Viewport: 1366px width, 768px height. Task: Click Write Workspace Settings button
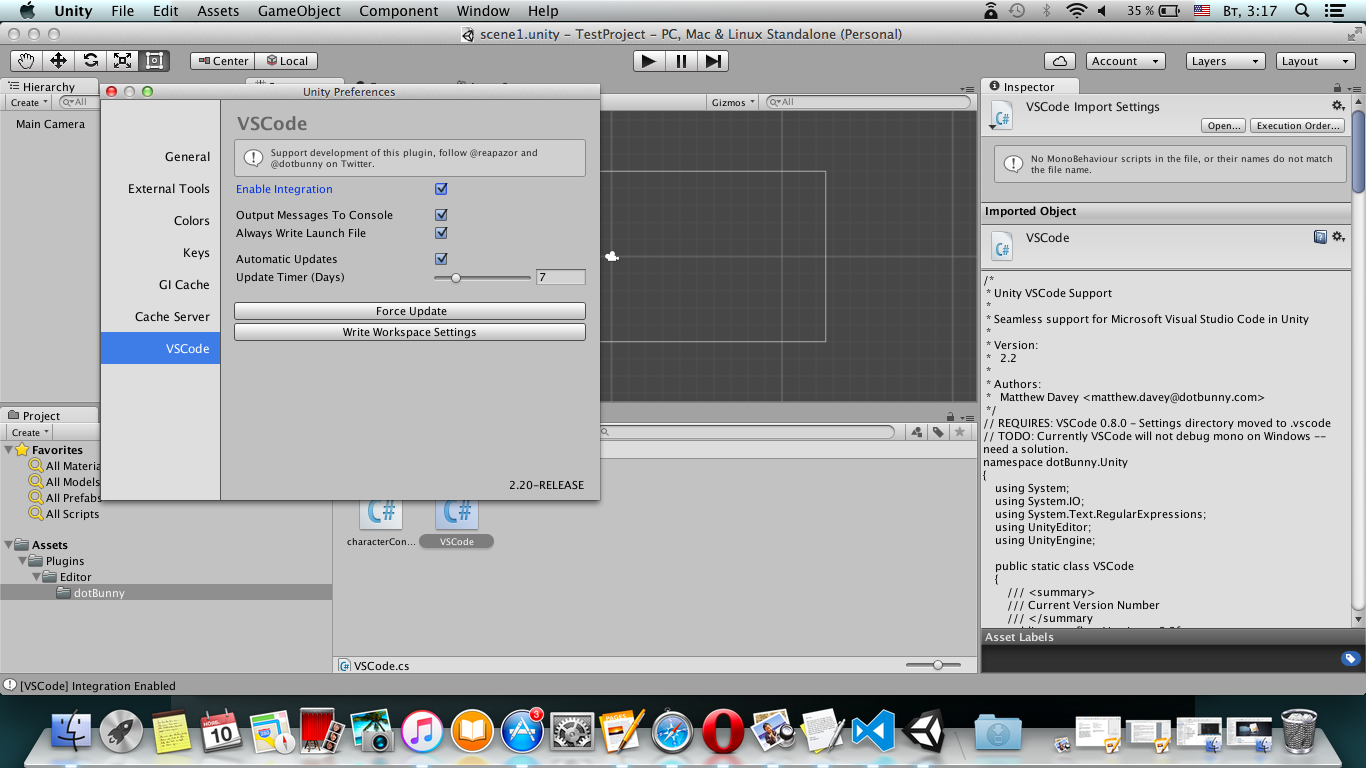tap(410, 332)
